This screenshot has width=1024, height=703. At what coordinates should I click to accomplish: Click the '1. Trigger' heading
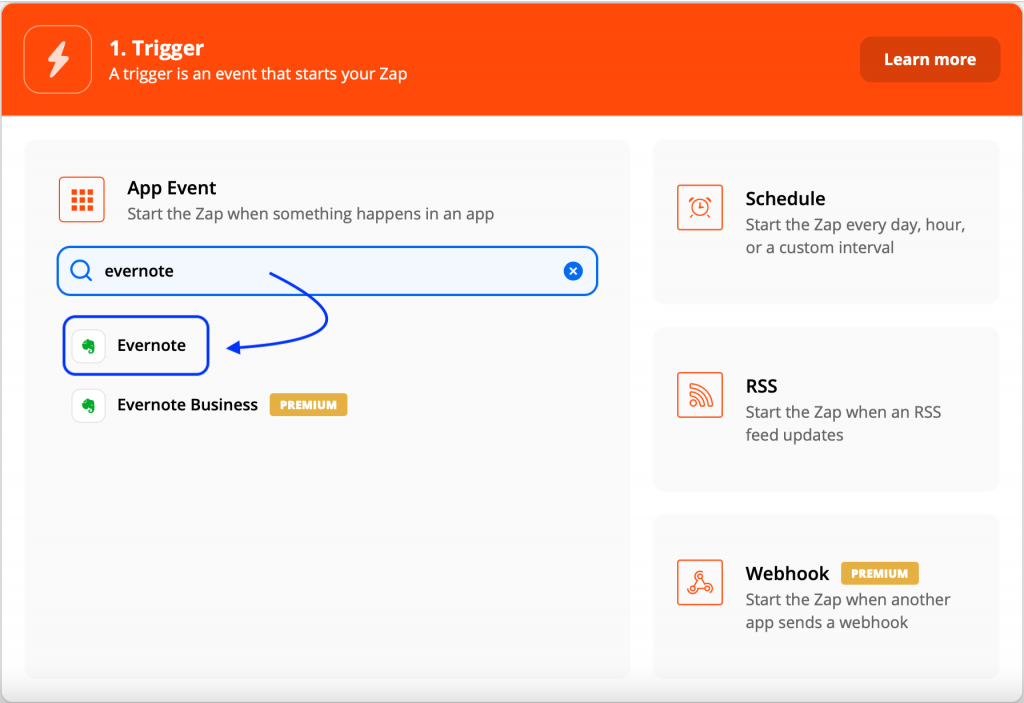pos(157,48)
